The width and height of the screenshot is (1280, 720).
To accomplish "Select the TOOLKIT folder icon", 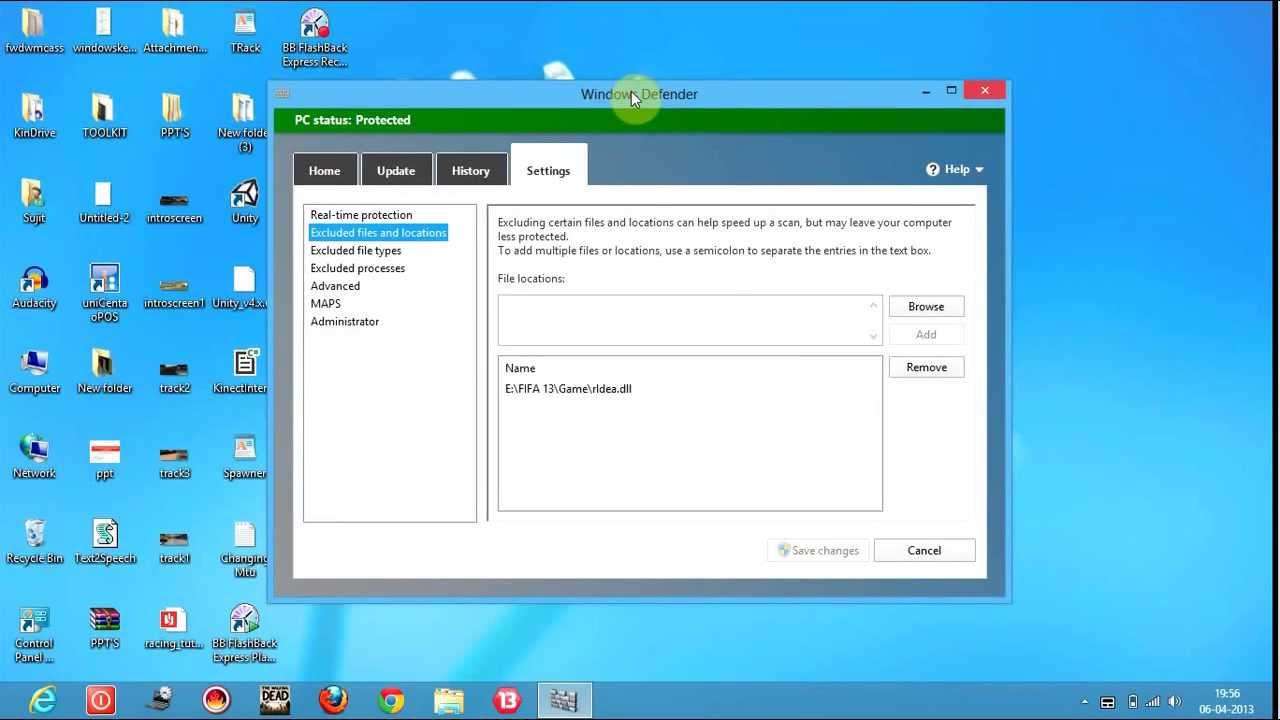I will point(104,116).
